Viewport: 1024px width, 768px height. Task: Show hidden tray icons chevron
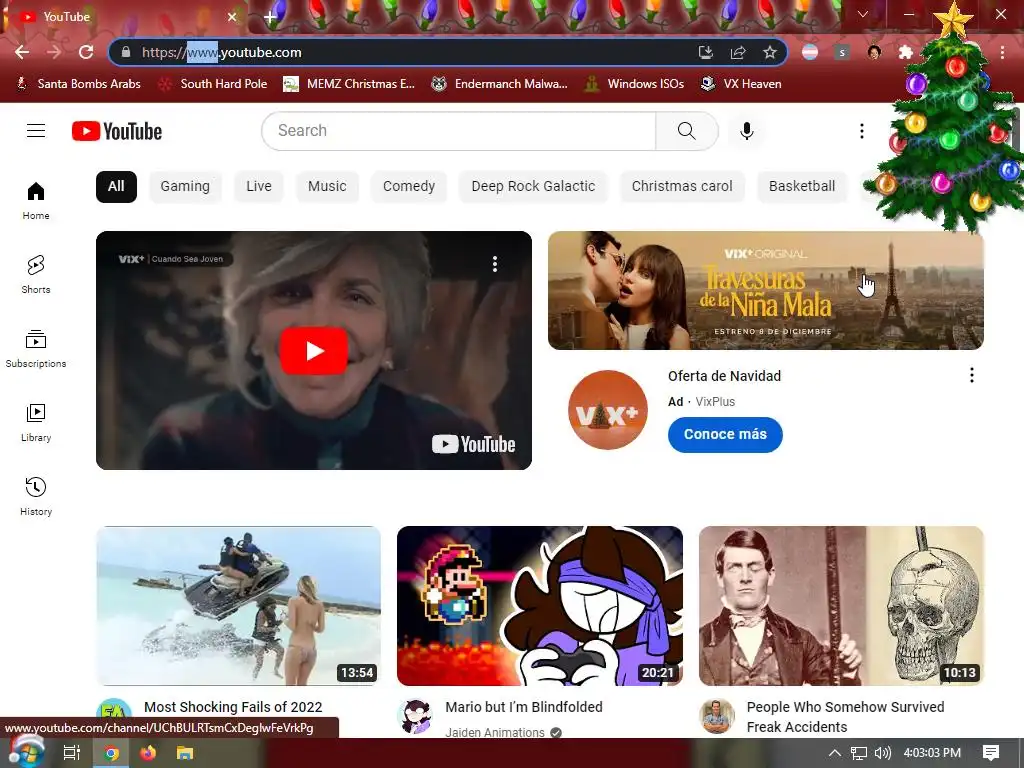pyautogui.click(x=835, y=753)
